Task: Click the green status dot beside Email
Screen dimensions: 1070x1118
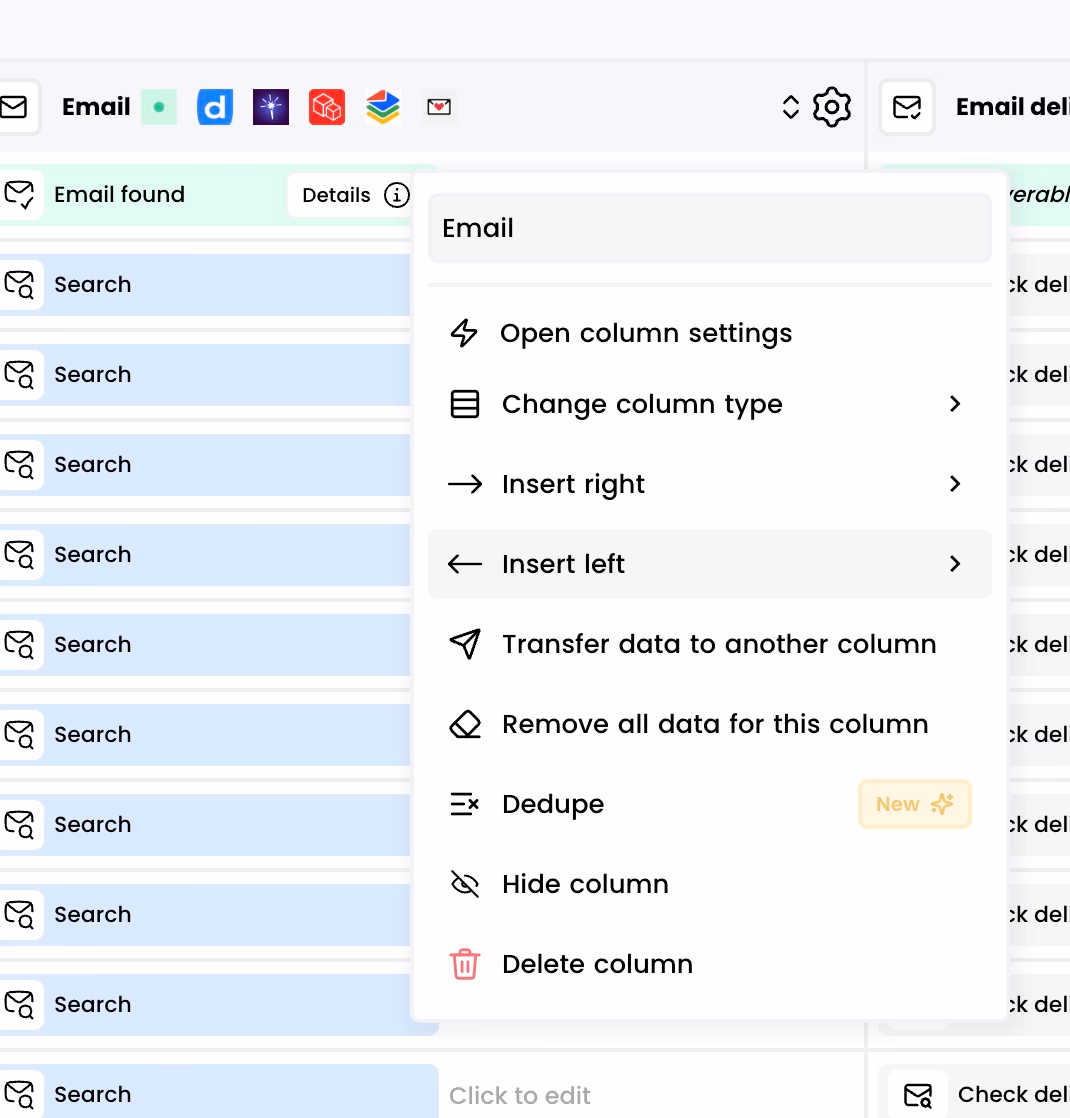Action: [159, 107]
